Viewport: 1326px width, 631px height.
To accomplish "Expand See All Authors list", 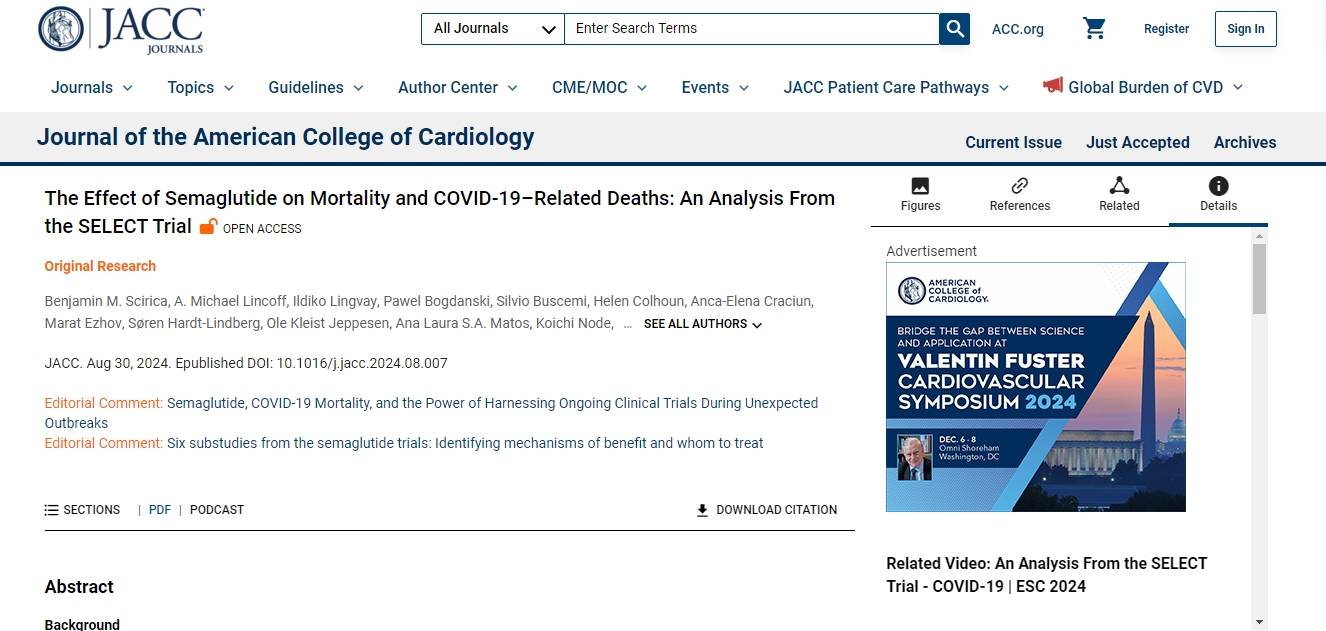I will point(702,324).
